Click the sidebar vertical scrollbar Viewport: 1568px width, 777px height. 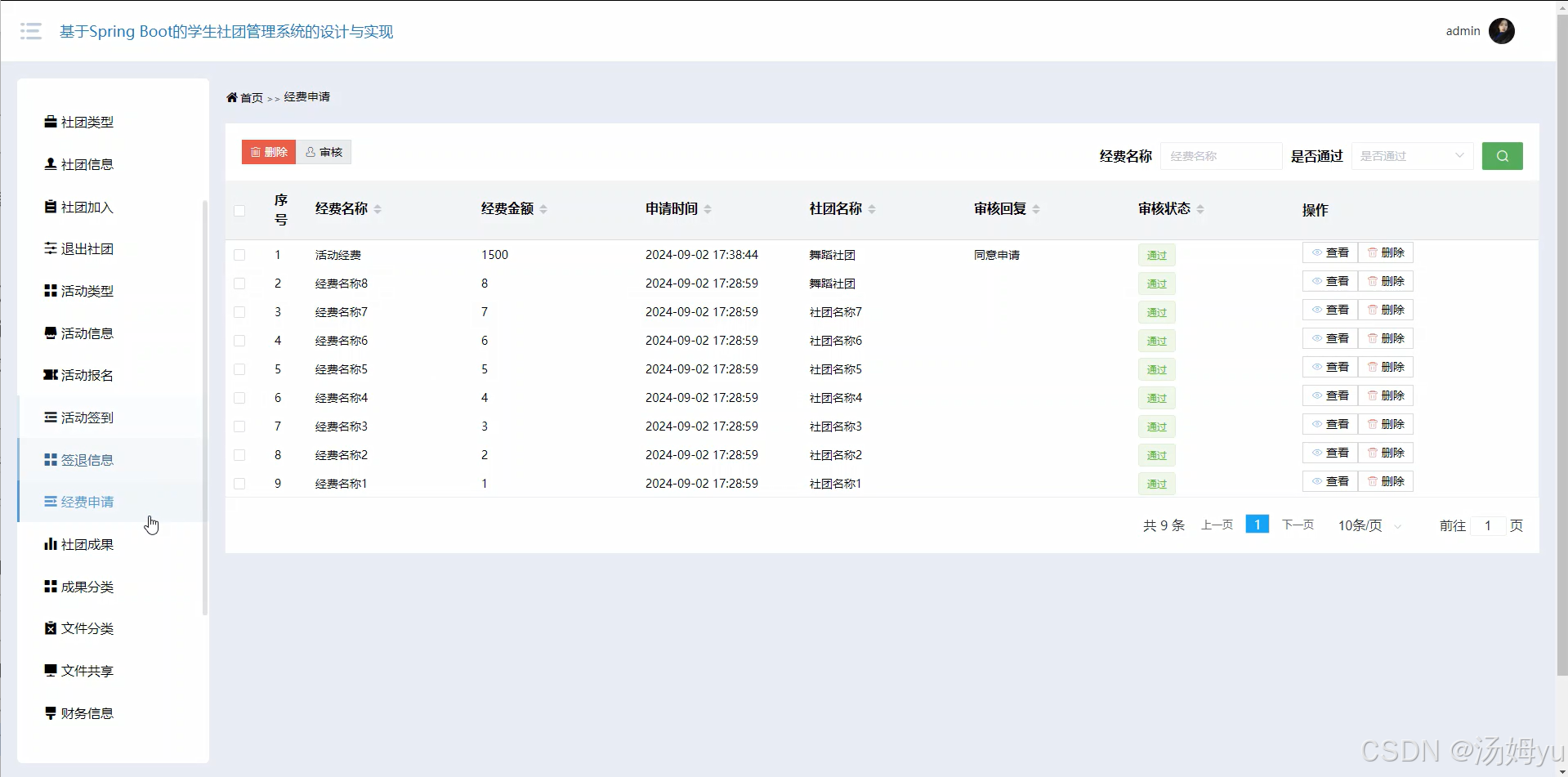coord(204,407)
